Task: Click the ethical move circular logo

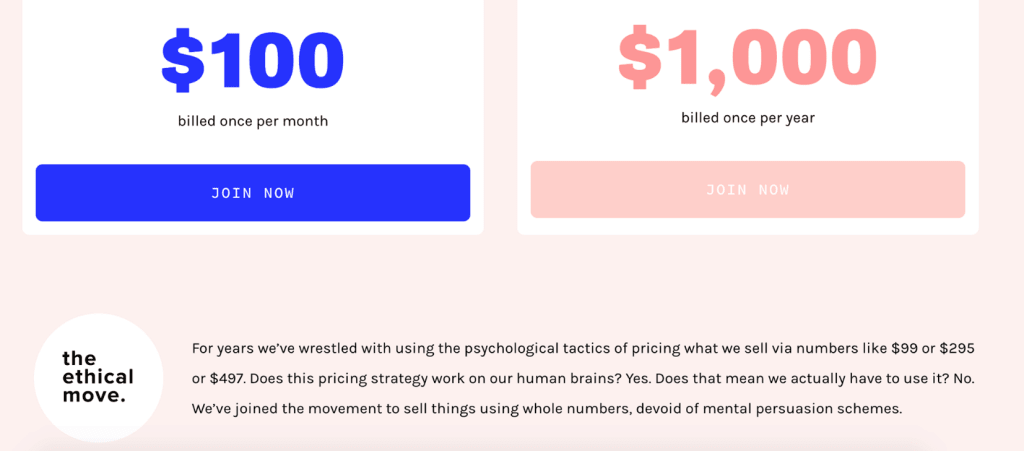Action: (x=99, y=378)
